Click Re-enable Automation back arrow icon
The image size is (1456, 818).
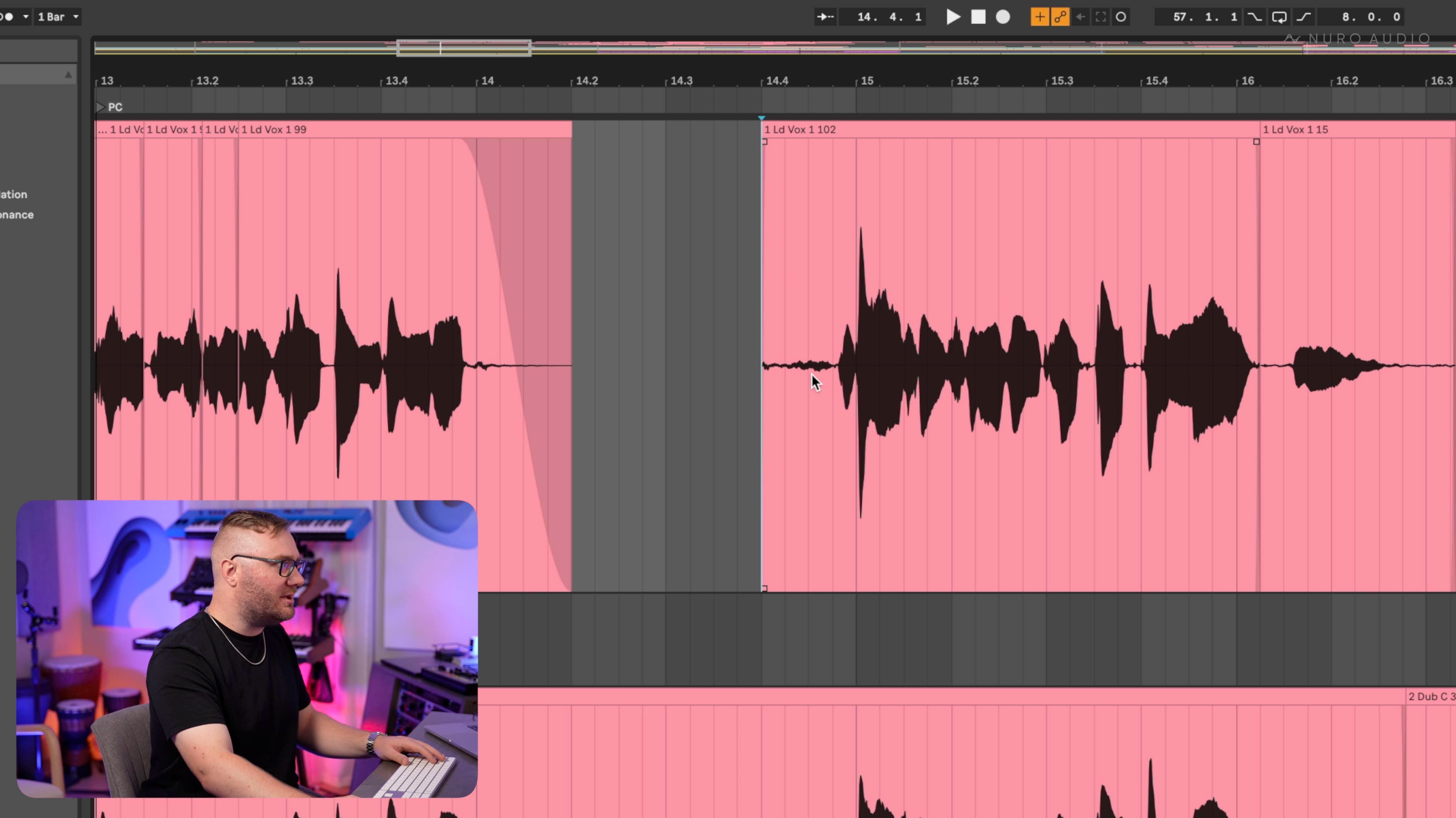(1080, 17)
